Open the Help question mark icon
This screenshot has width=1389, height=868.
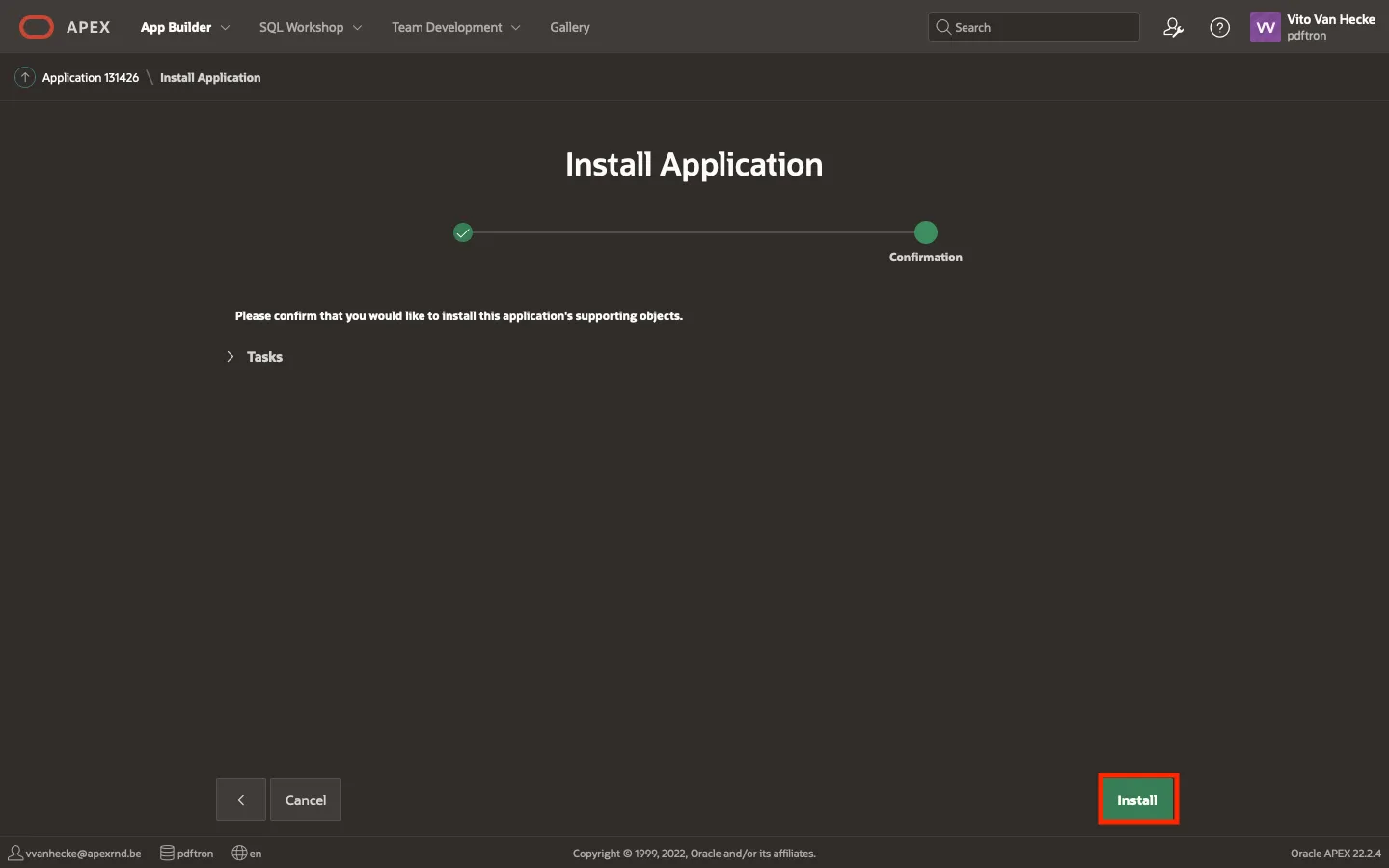tap(1219, 28)
